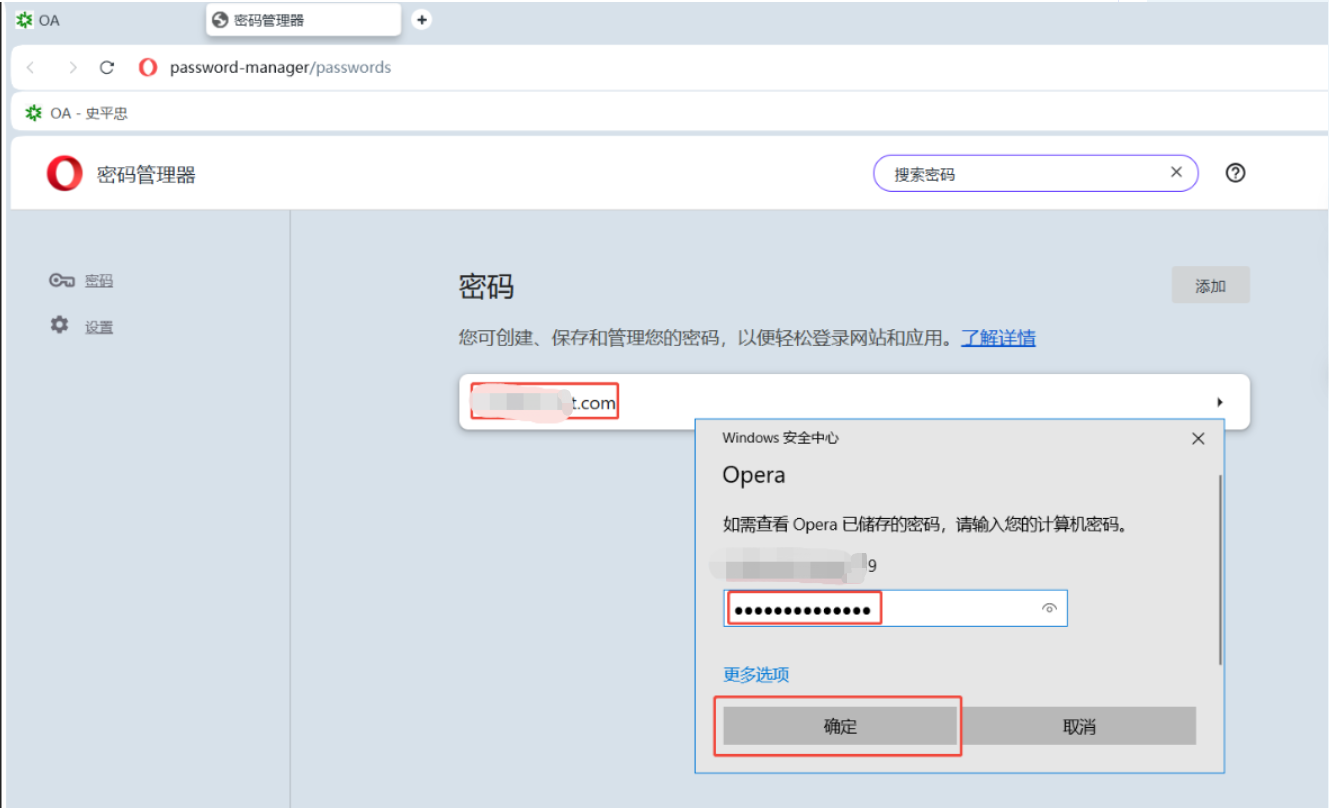Switch to the OA browser tab
Screen dimensions: 1329x808
tap(105, 20)
